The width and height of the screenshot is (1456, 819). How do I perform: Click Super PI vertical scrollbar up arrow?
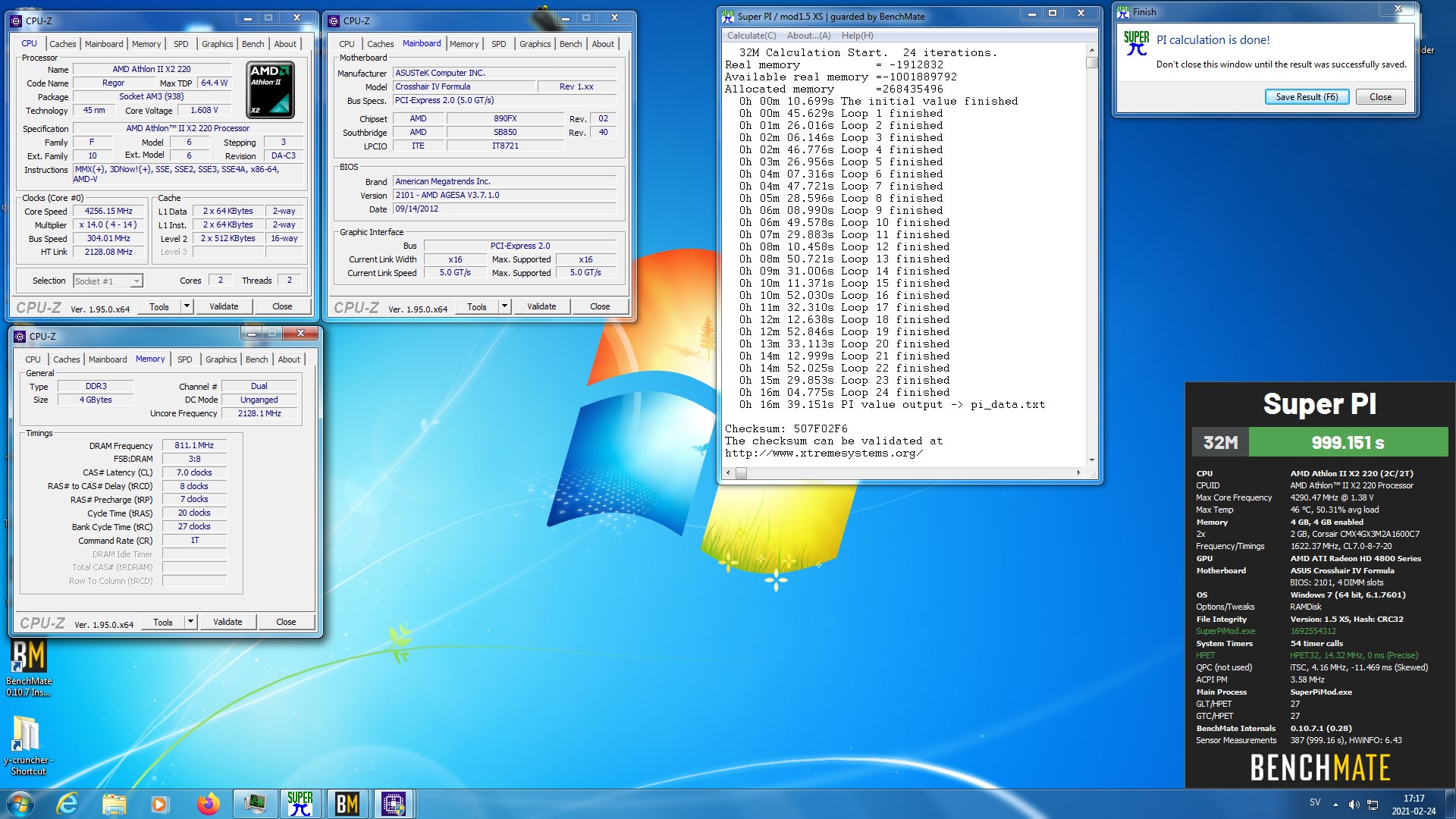pyautogui.click(x=1091, y=50)
